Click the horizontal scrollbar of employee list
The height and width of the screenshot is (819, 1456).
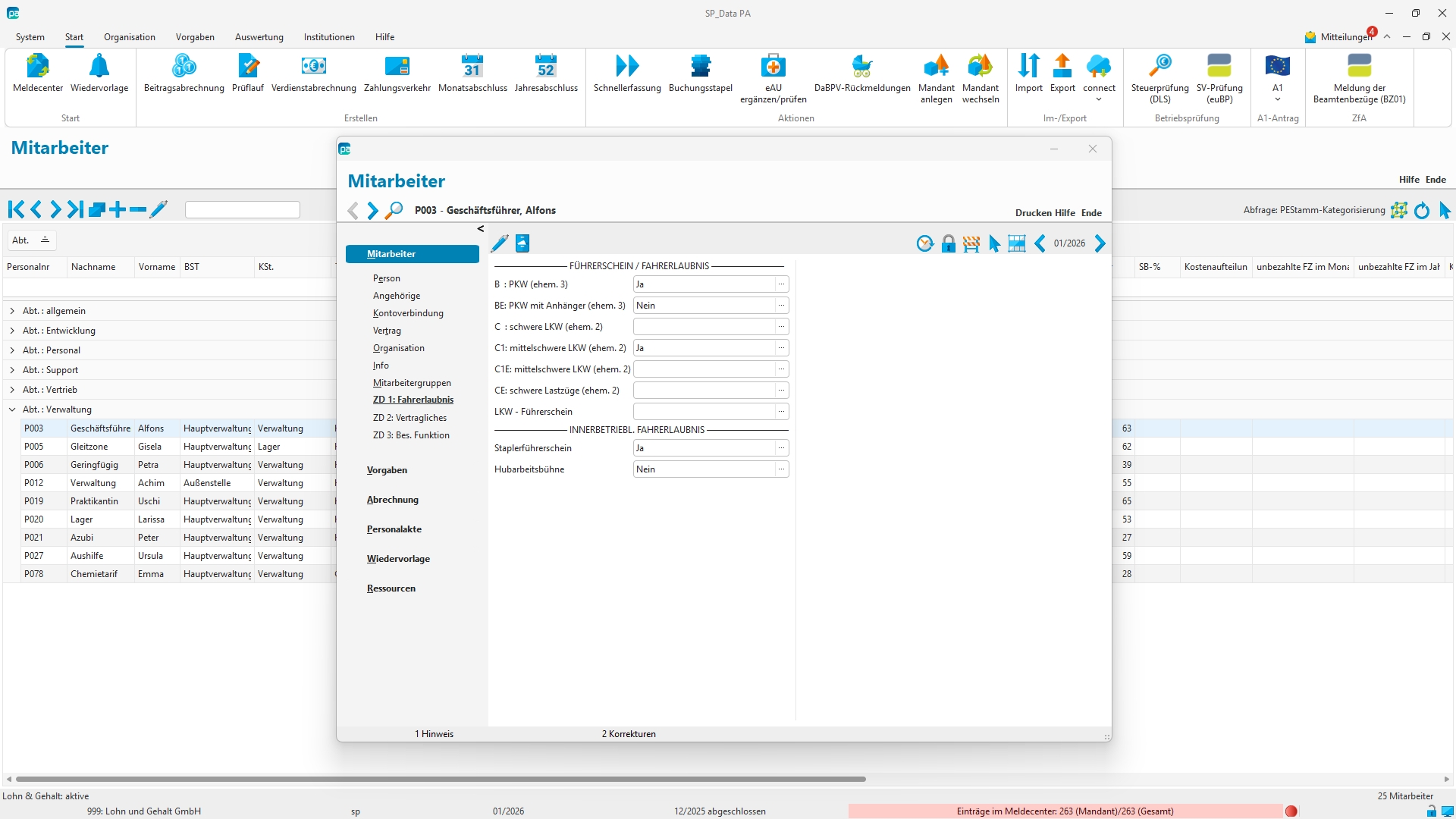coord(440,779)
